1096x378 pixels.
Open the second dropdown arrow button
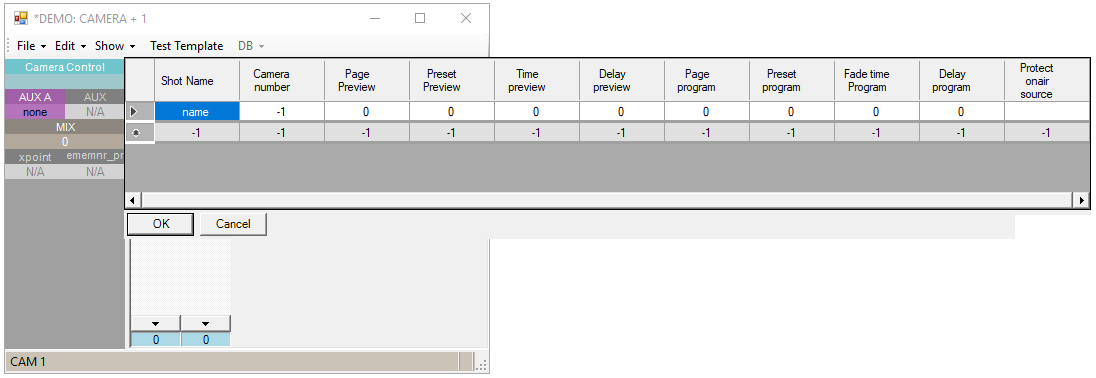(x=206, y=324)
